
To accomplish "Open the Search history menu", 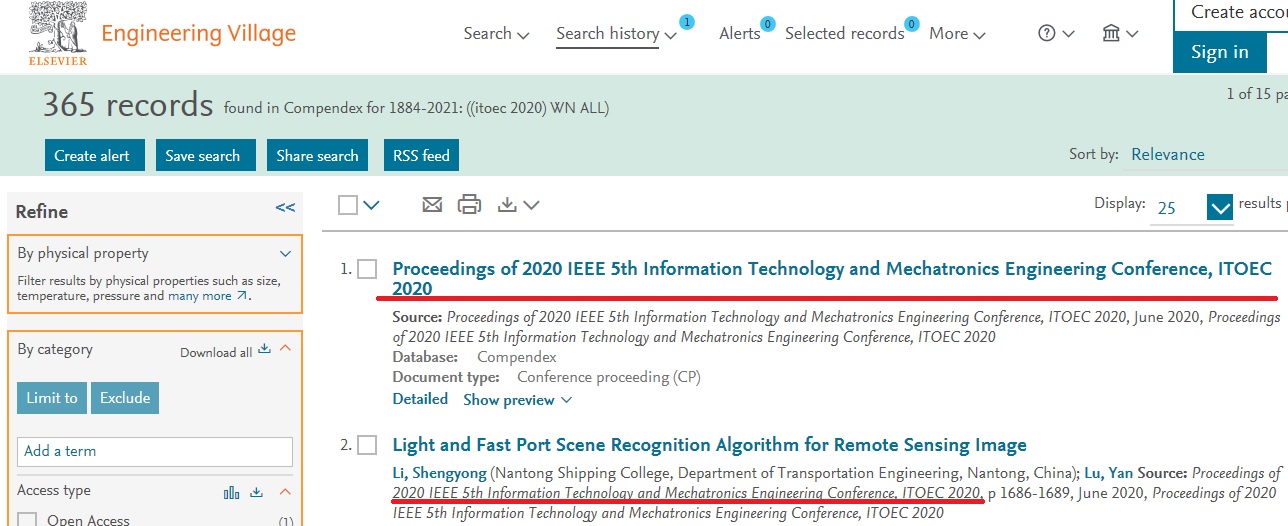I will pyautogui.click(x=616, y=33).
